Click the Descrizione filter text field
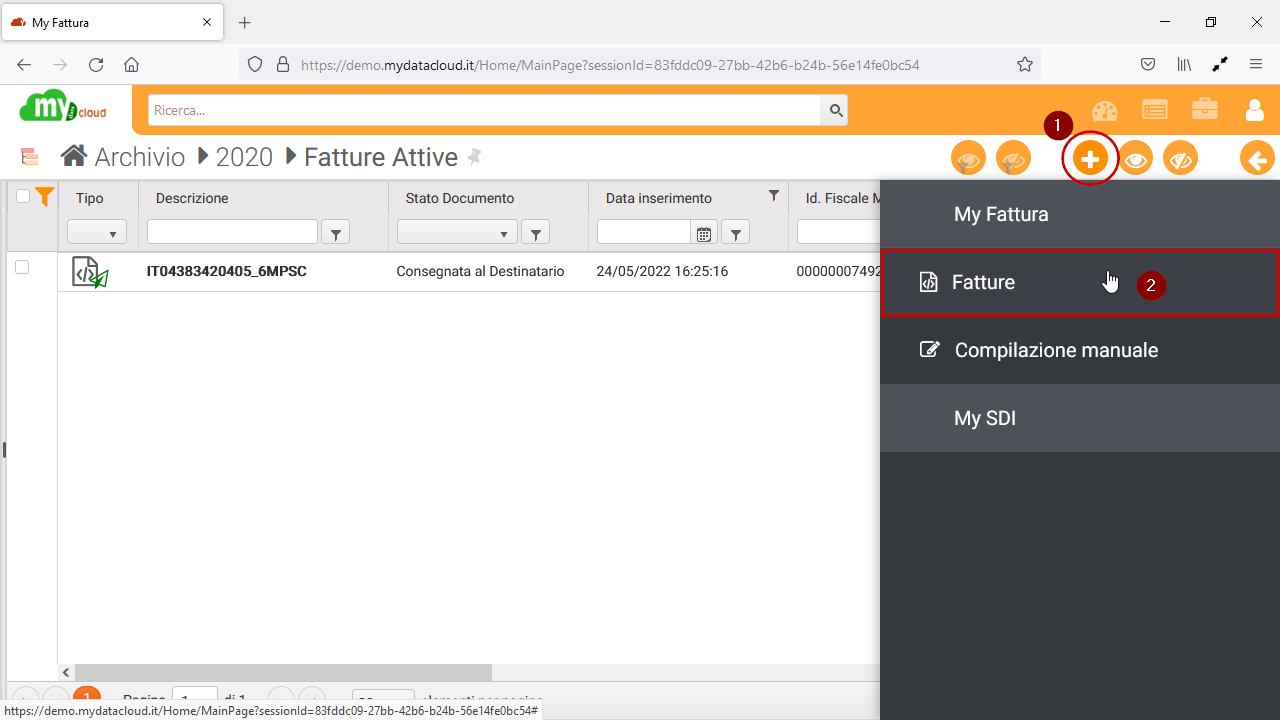1280x720 pixels. pos(232,232)
